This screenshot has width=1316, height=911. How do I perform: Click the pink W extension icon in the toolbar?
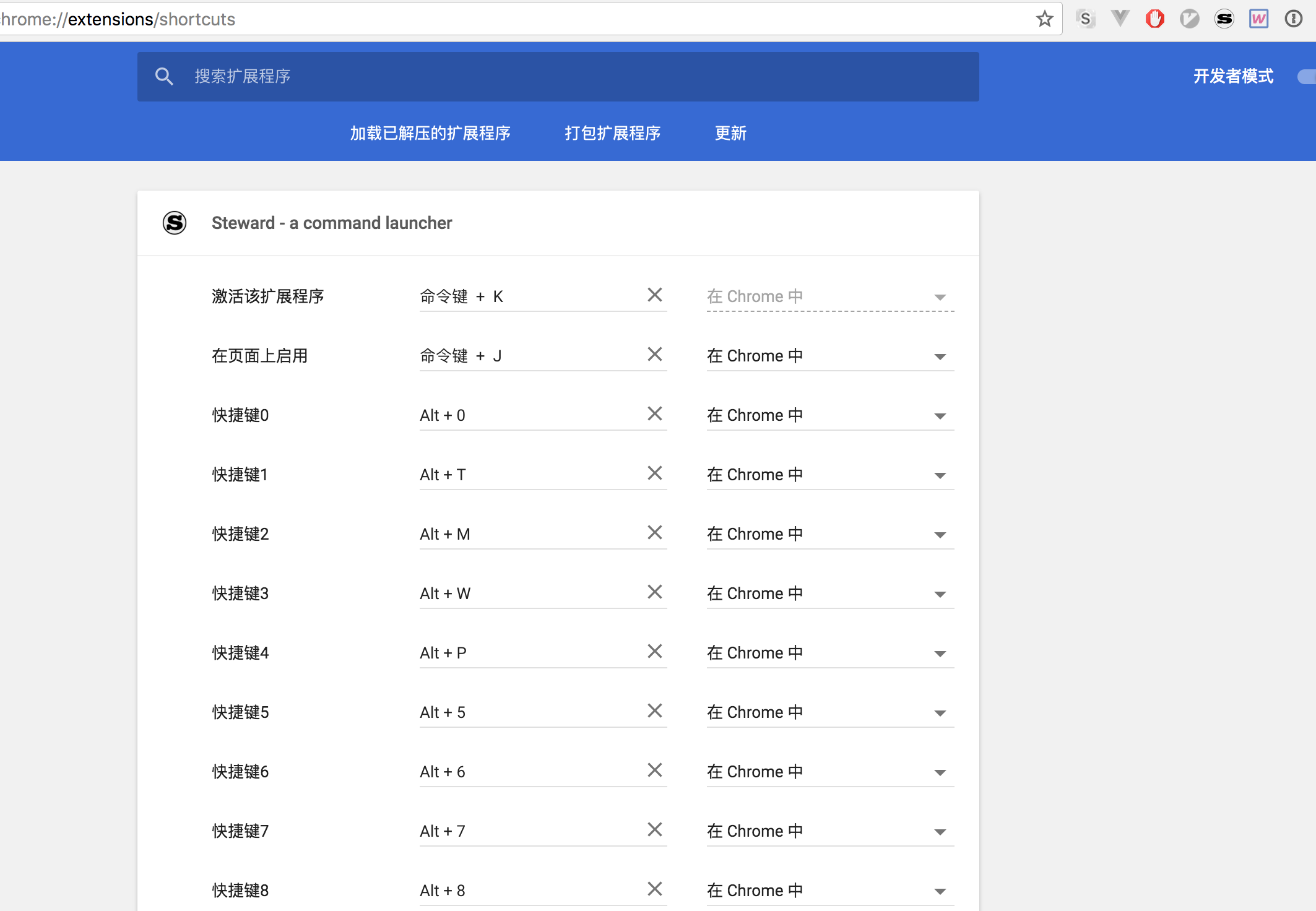1258,19
